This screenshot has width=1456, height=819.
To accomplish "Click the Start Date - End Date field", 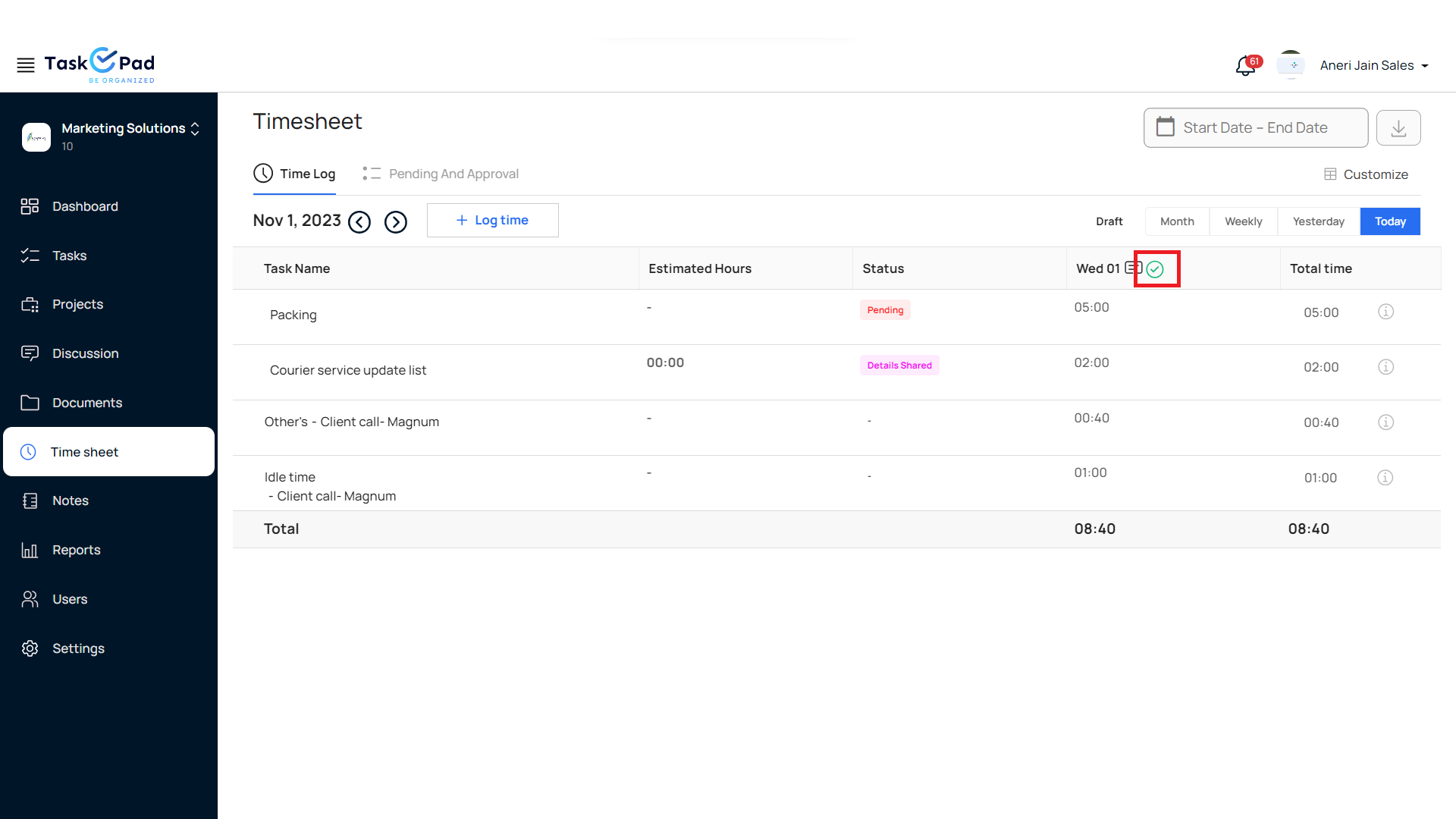I will coord(1255,128).
